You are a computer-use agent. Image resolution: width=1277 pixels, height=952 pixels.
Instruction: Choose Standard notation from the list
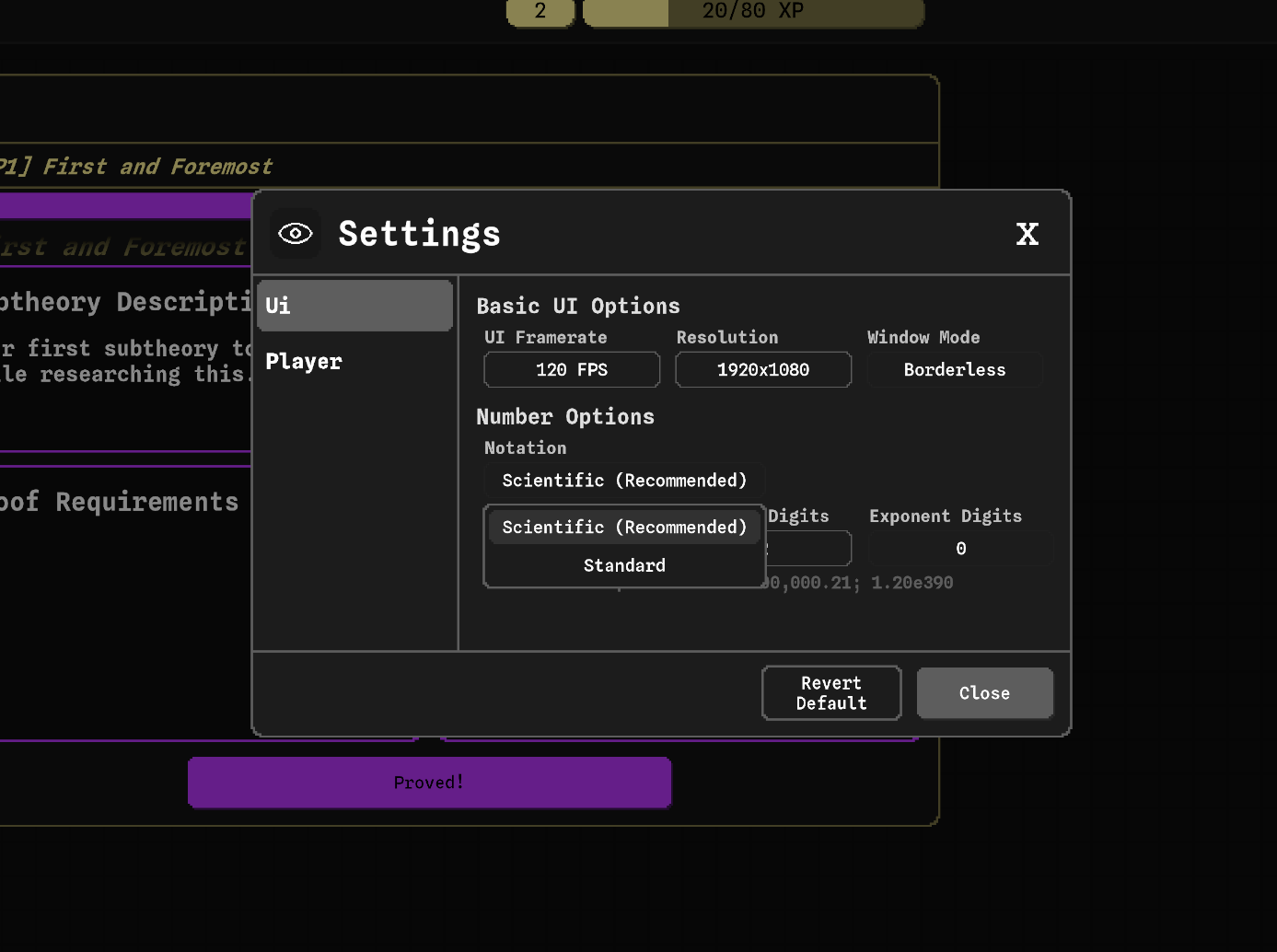(x=624, y=566)
